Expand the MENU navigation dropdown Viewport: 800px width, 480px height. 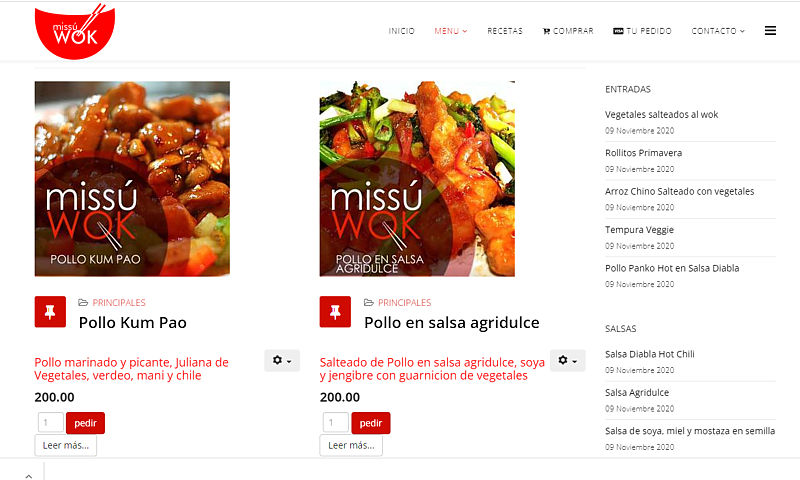[450, 31]
